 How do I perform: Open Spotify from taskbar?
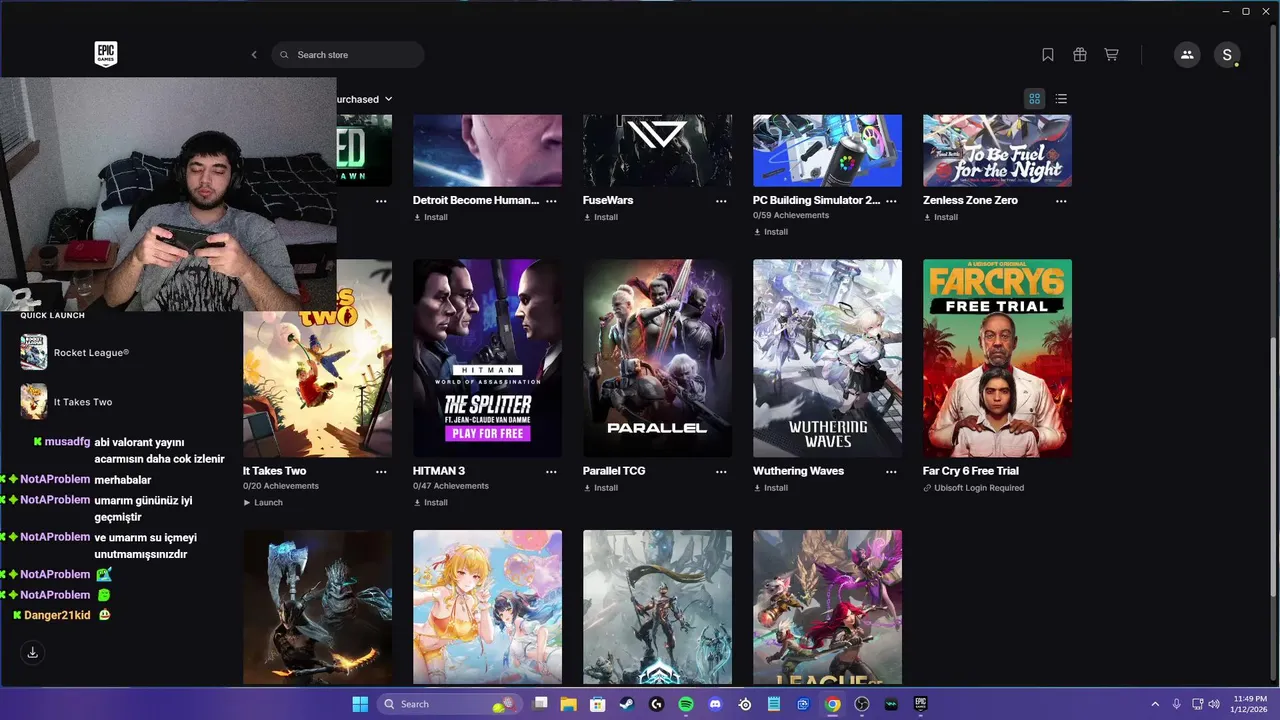(x=686, y=704)
